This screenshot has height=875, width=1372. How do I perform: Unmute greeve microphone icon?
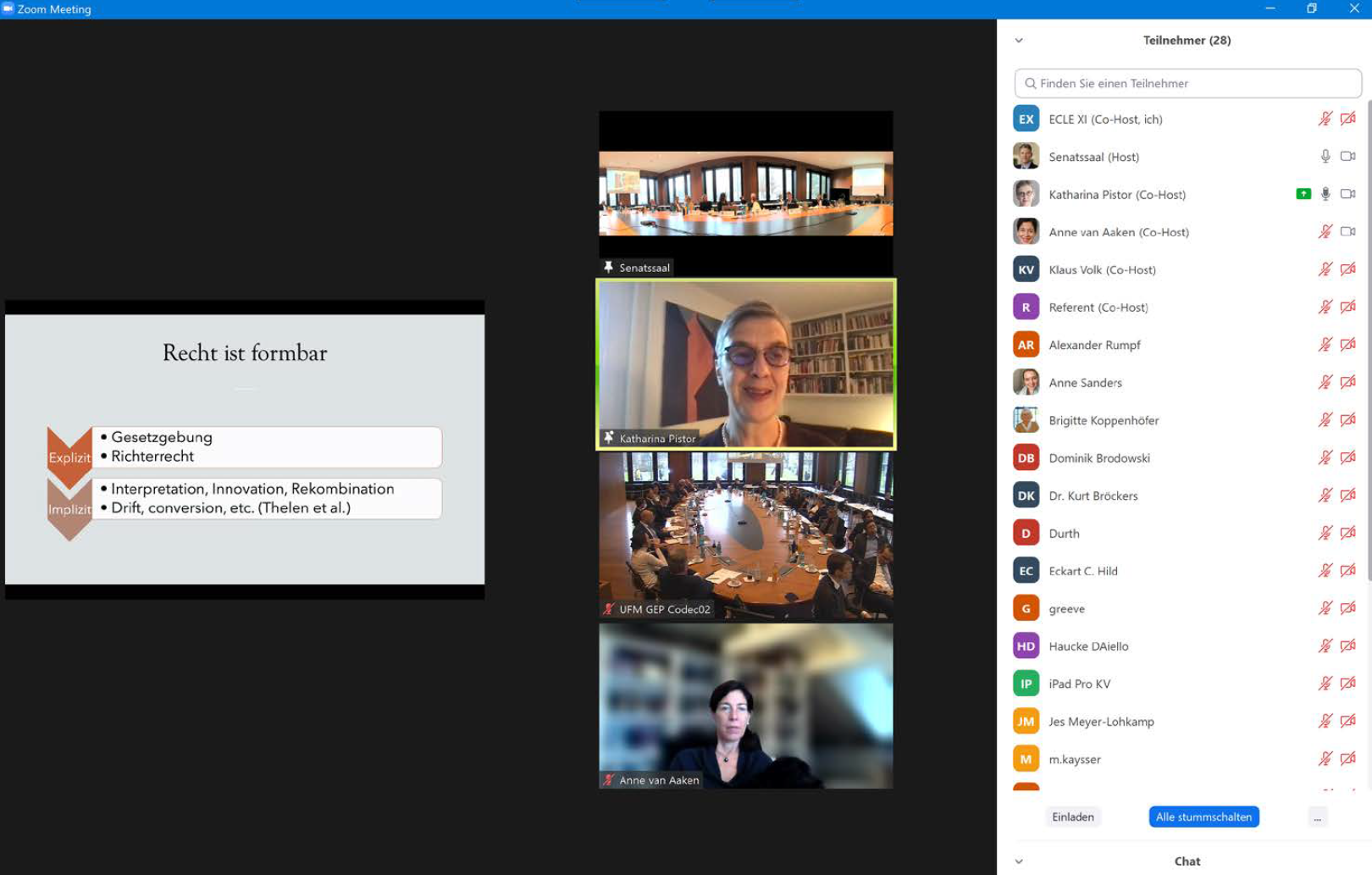click(1325, 608)
